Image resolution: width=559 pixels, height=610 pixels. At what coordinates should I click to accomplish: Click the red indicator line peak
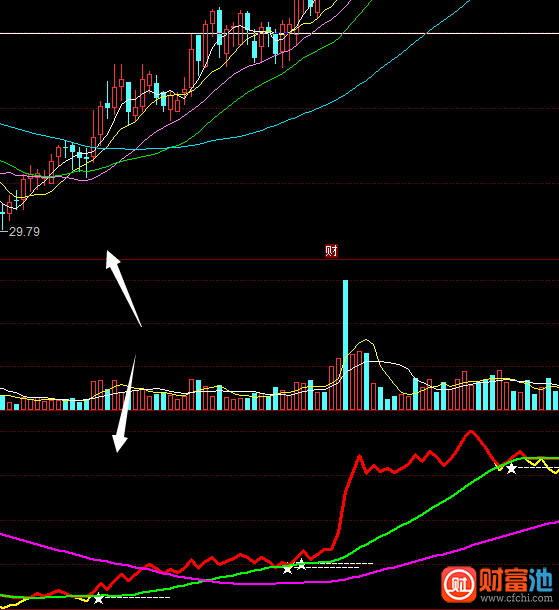471,431
